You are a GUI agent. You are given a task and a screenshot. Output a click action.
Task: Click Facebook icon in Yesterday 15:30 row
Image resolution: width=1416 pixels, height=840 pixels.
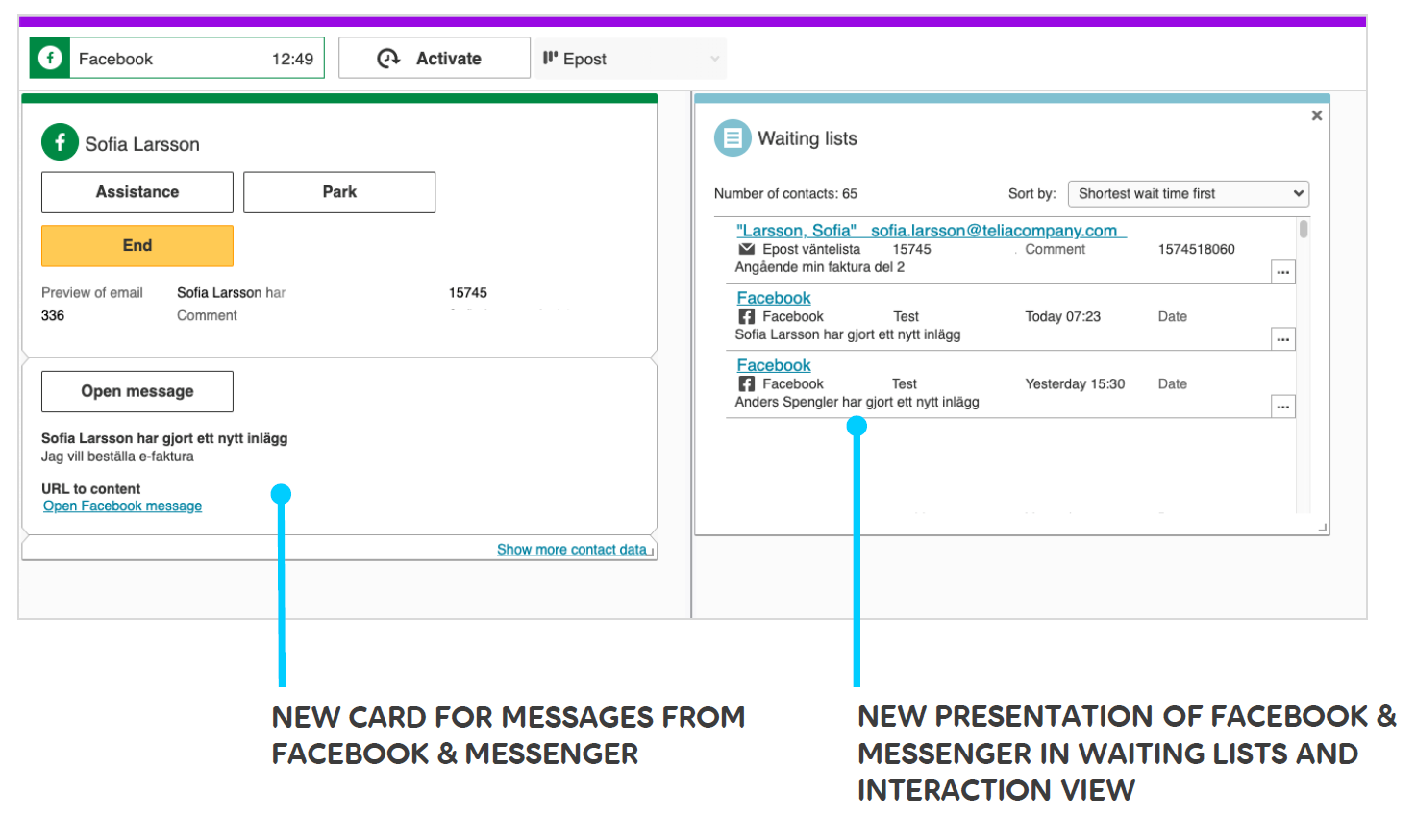pos(747,383)
